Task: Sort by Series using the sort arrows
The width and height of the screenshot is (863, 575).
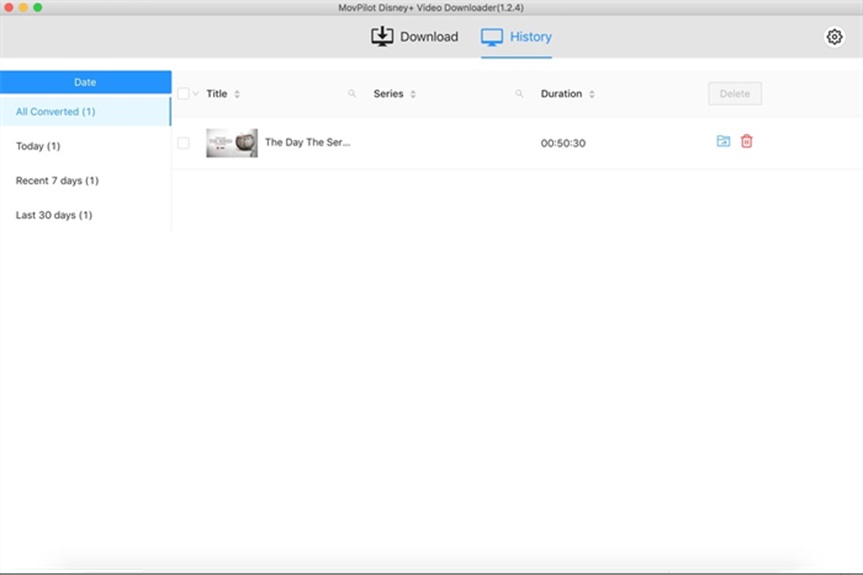Action: [x=413, y=94]
